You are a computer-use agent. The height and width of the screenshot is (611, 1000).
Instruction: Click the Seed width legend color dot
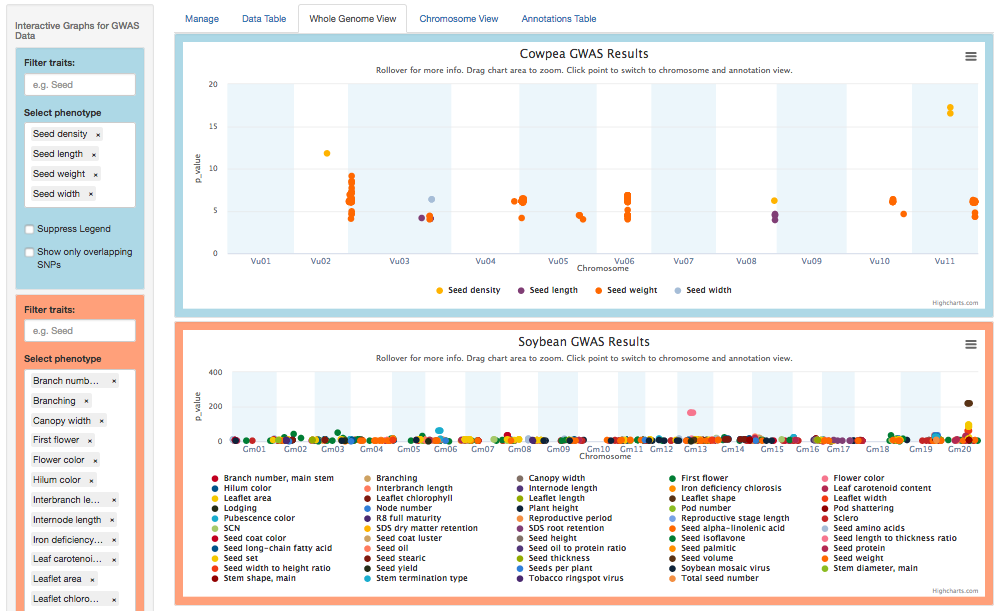[678, 291]
